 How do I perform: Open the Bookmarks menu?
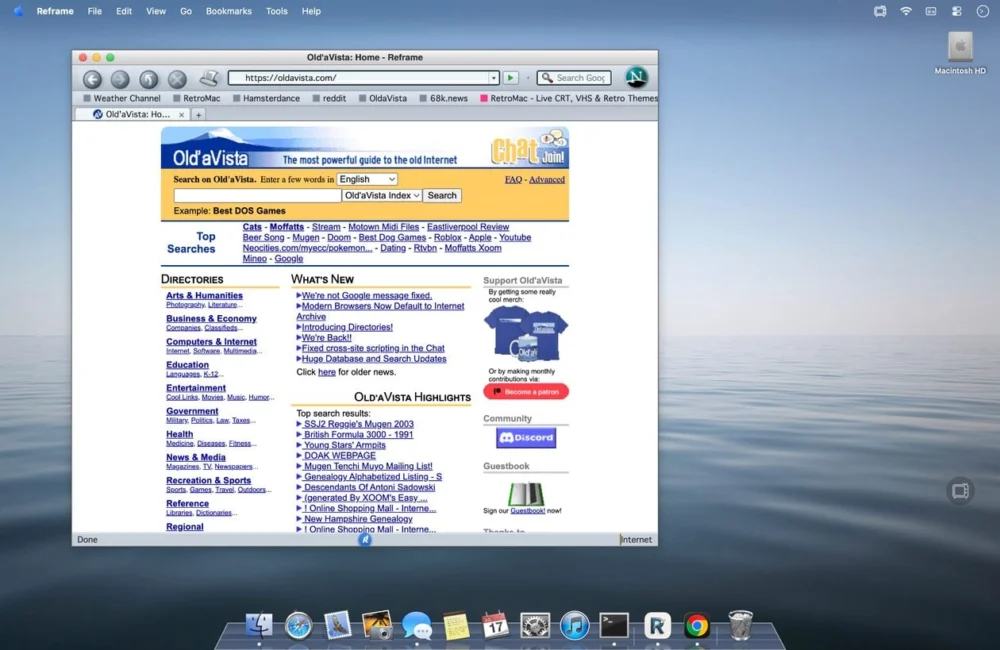pos(228,11)
